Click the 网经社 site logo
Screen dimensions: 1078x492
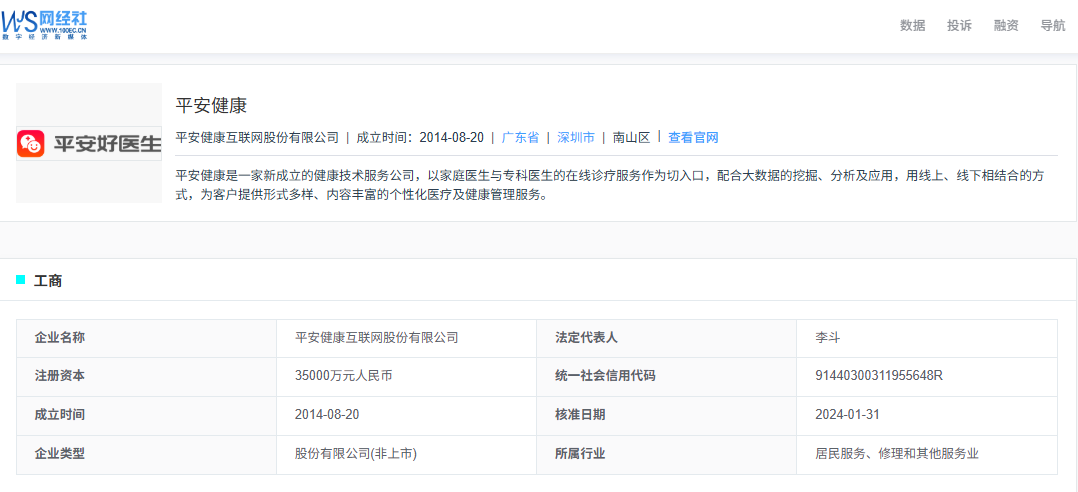pos(45,25)
